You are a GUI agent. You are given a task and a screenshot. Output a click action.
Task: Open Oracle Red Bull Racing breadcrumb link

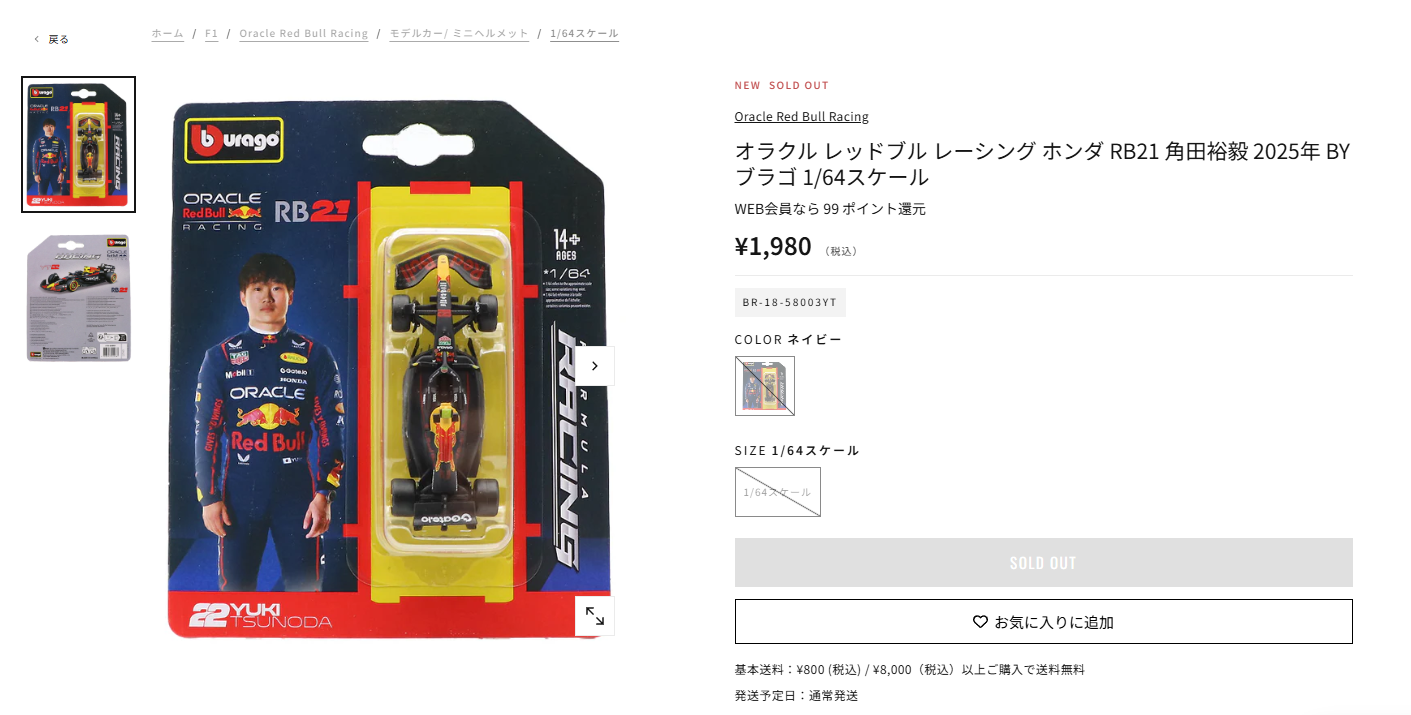304,34
